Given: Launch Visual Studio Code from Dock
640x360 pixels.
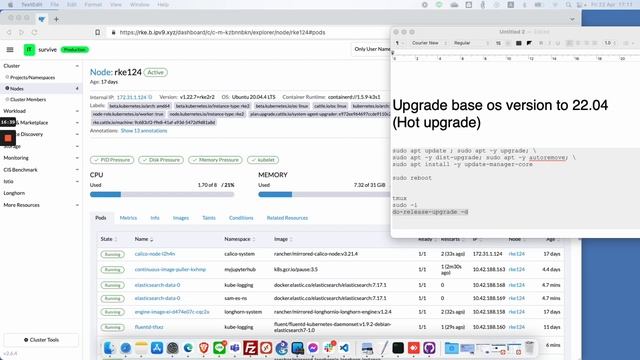Looking at the screenshot, I should [344, 348].
